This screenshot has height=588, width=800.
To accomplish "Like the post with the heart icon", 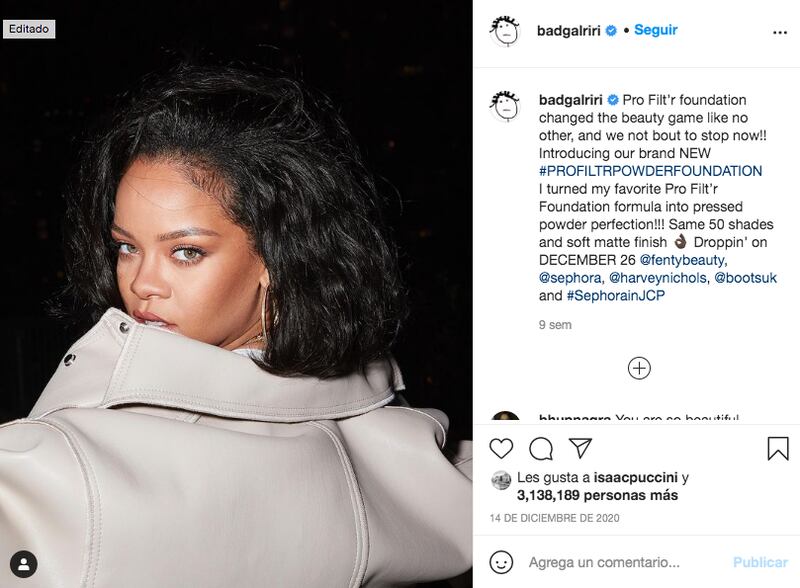I will pos(501,448).
